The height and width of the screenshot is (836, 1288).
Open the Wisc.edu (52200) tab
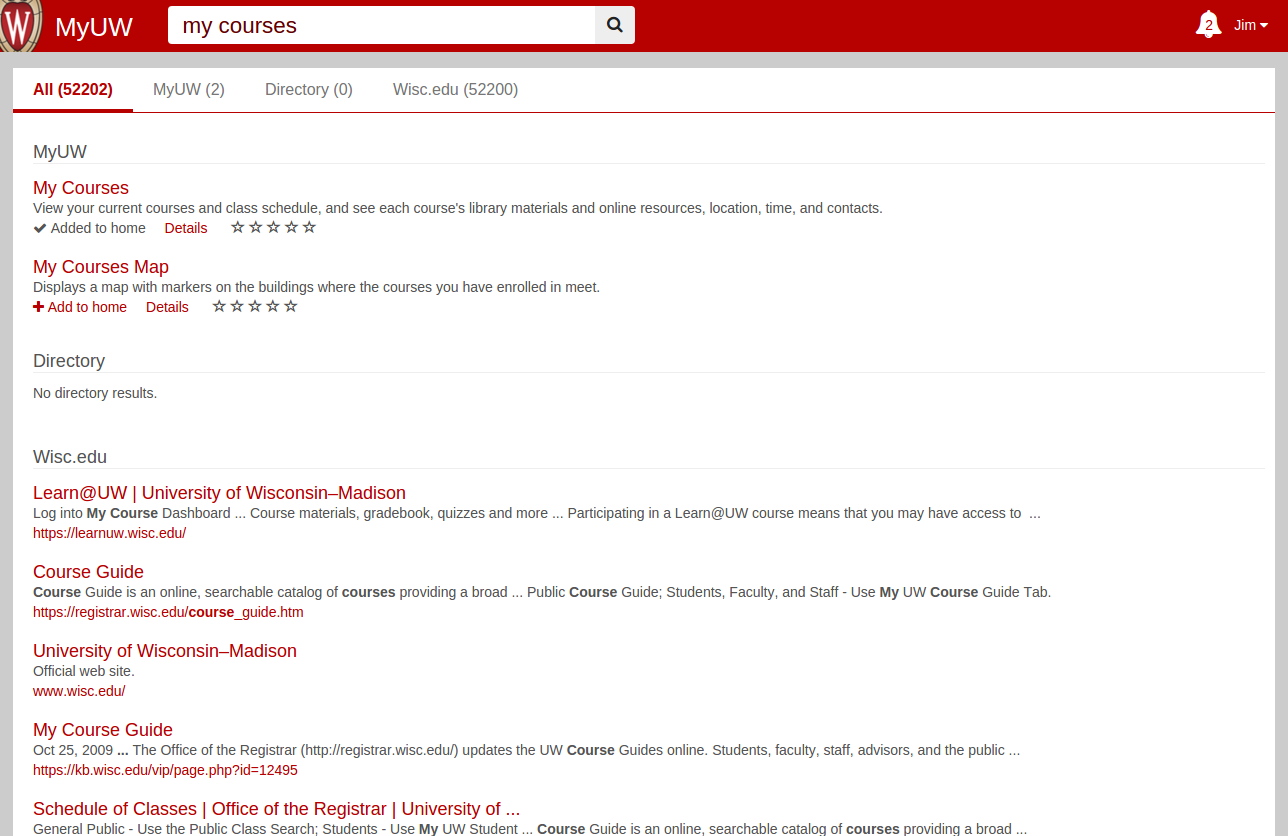click(455, 90)
